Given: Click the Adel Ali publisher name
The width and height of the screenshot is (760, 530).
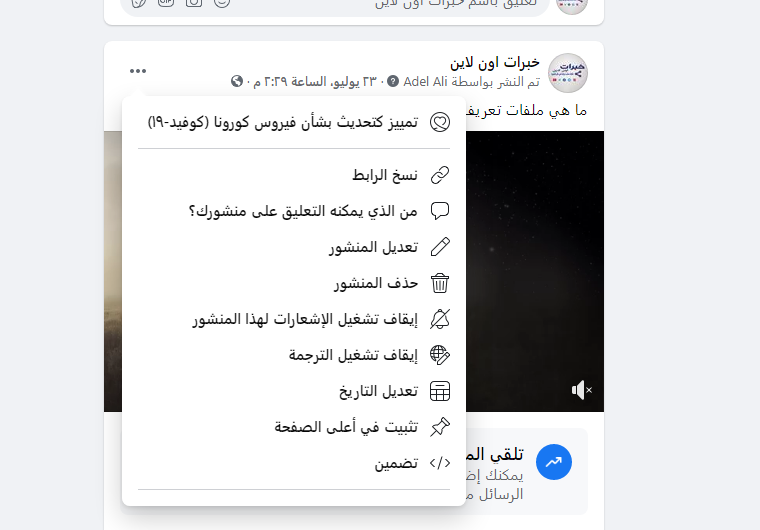Looking at the screenshot, I should point(425,81).
